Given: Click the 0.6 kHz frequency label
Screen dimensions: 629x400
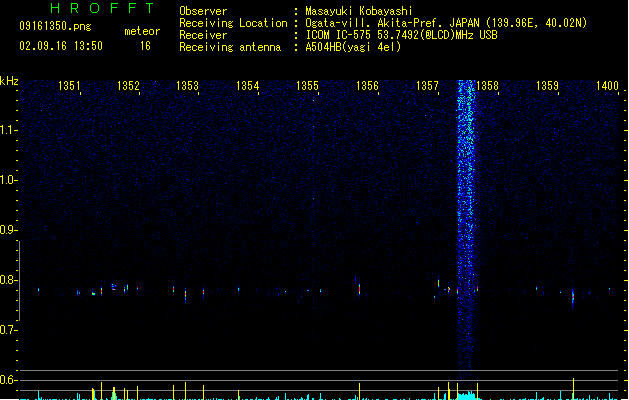Looking at the screenshot, I should click(x=8, y=380).
